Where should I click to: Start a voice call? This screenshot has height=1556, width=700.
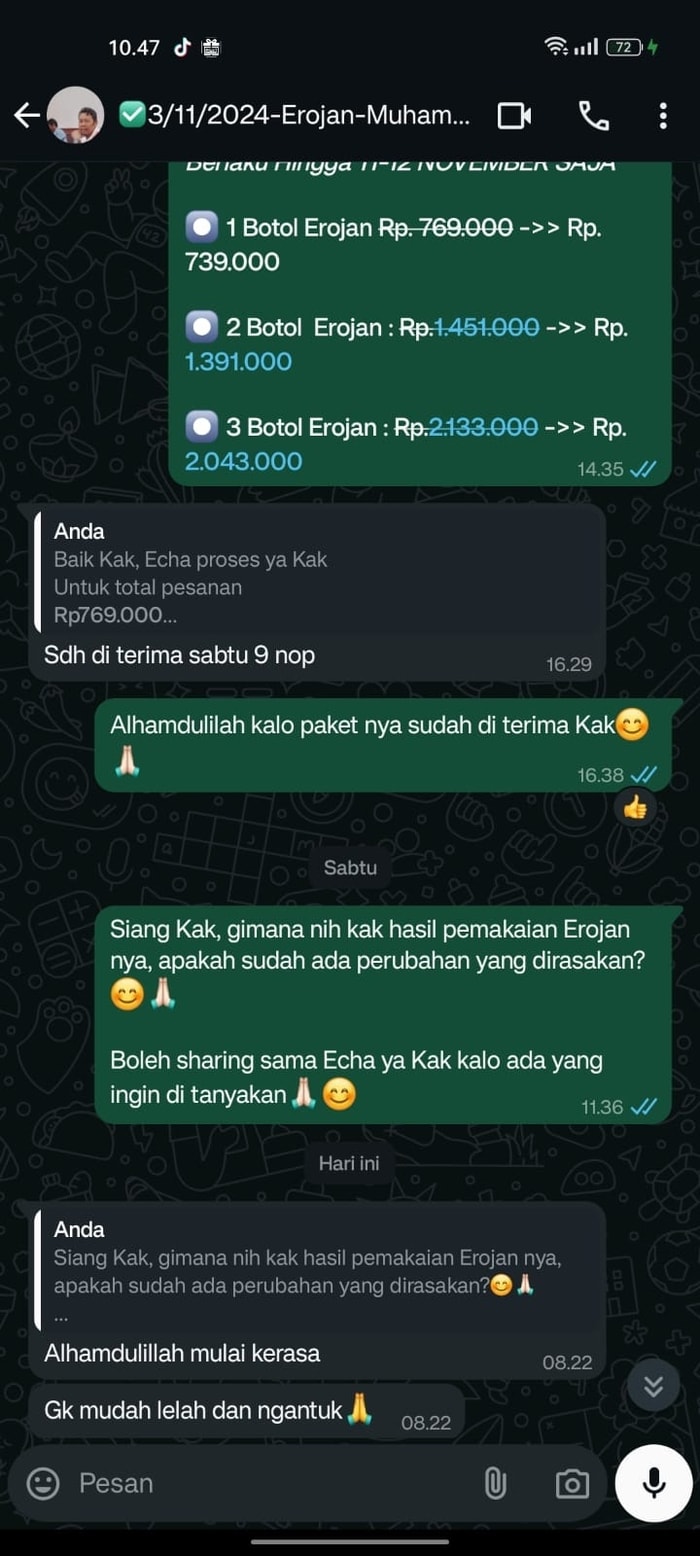tap(593, 116)
